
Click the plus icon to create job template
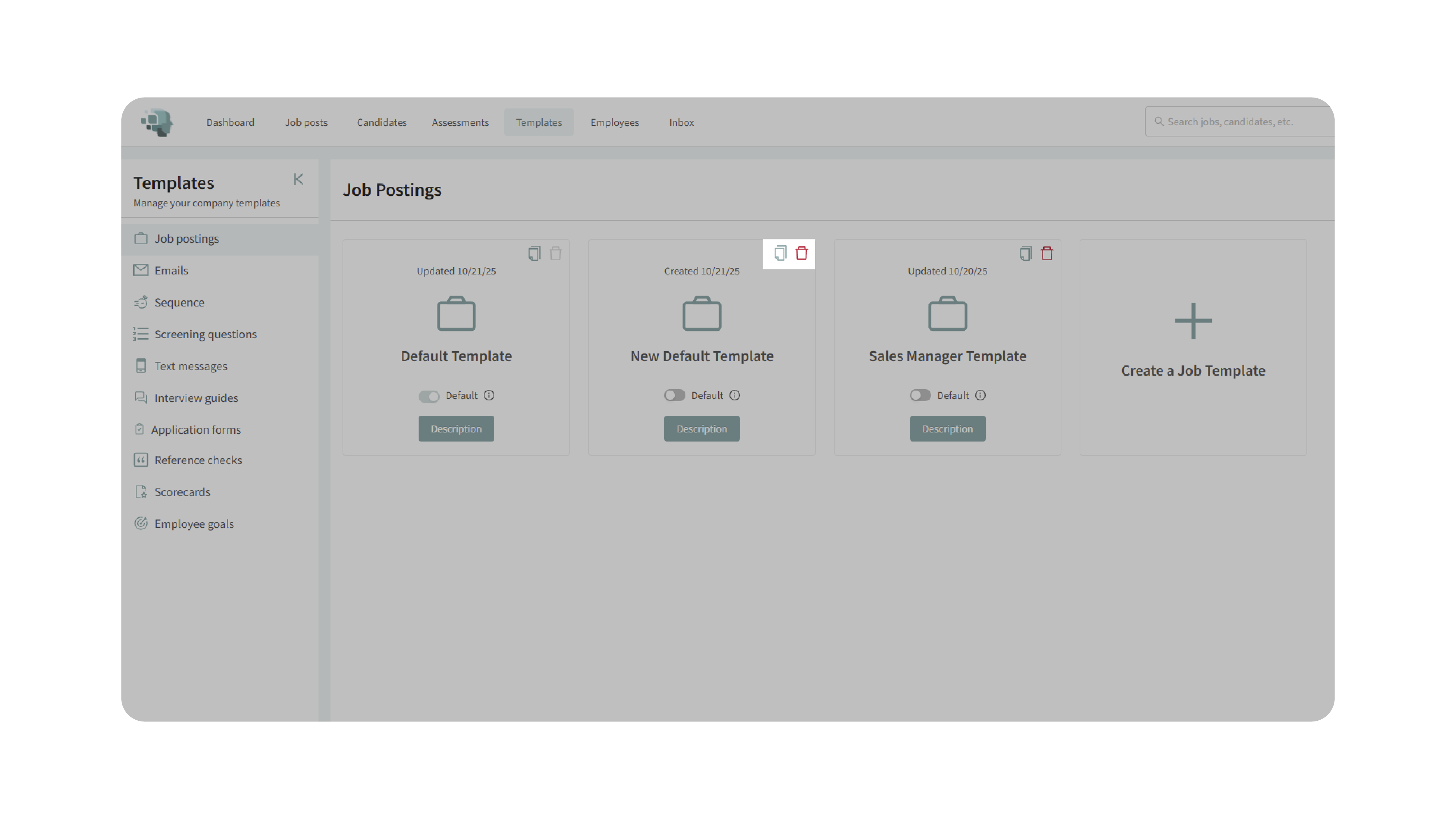(1192, 321)
